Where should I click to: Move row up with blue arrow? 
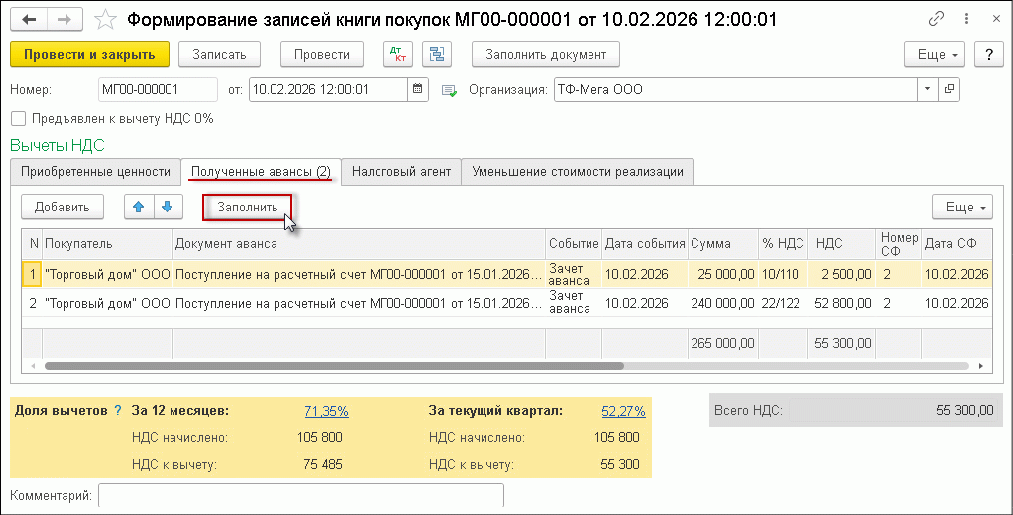[x=139, y=206]
